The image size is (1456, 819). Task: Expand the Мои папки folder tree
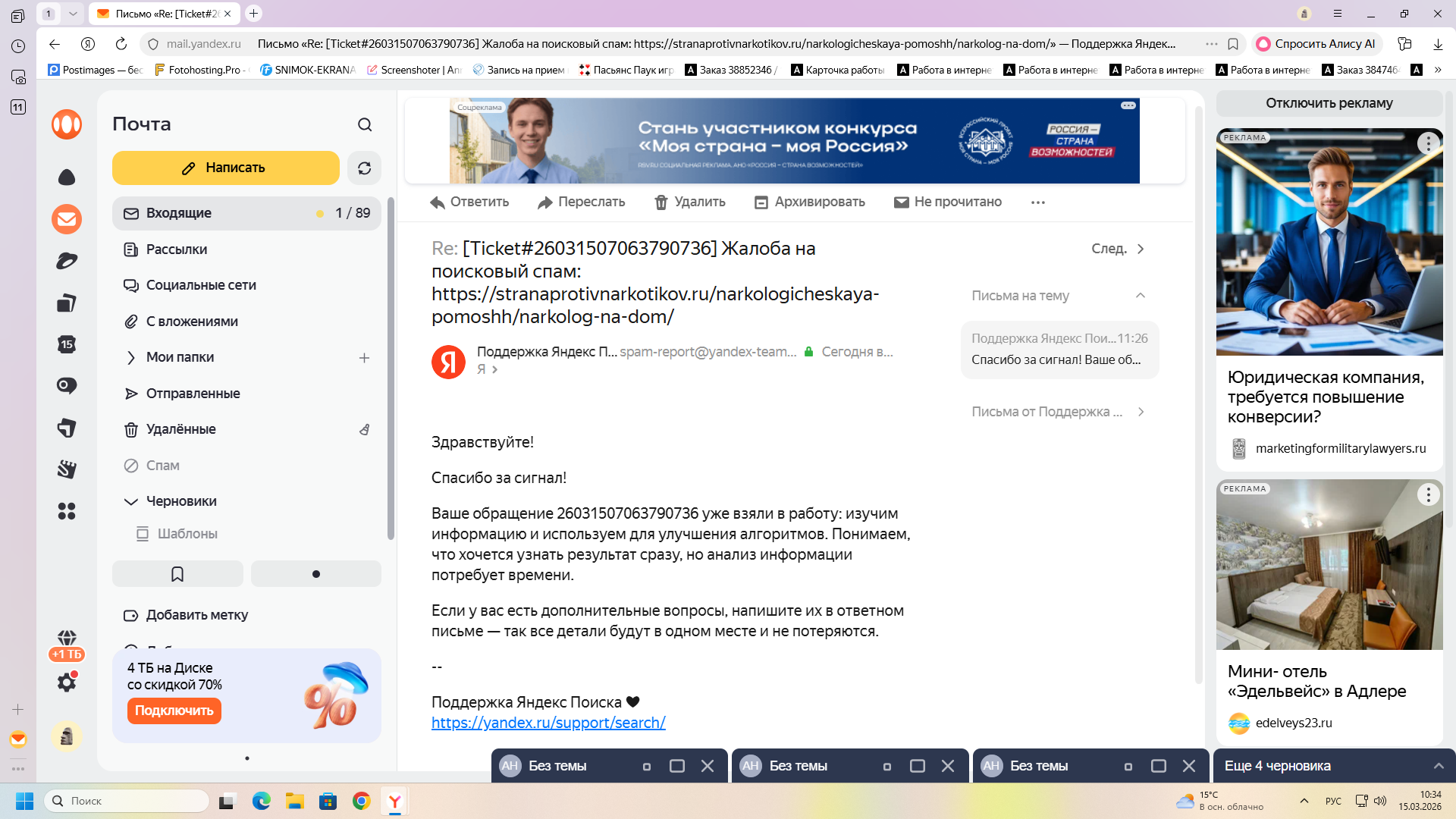130,358
